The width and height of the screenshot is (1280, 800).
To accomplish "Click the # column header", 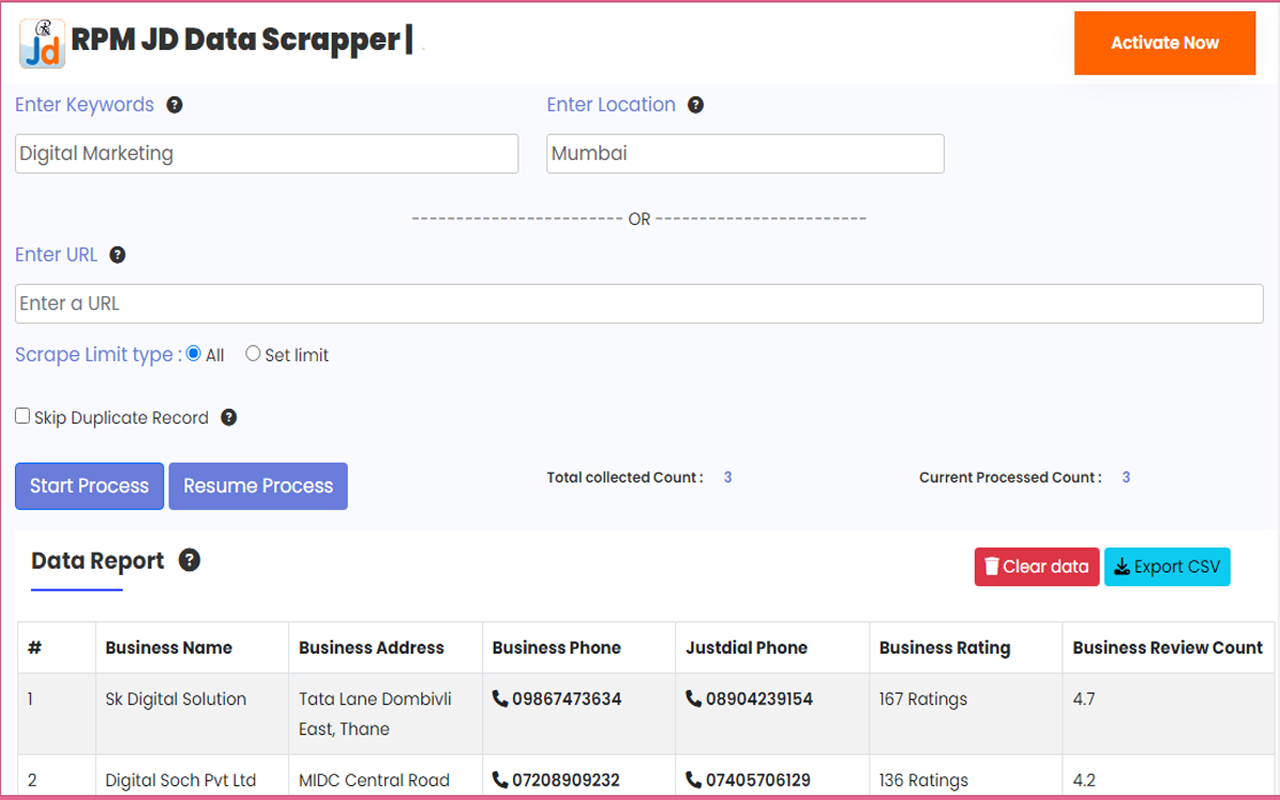I will (x=57, y=648).
